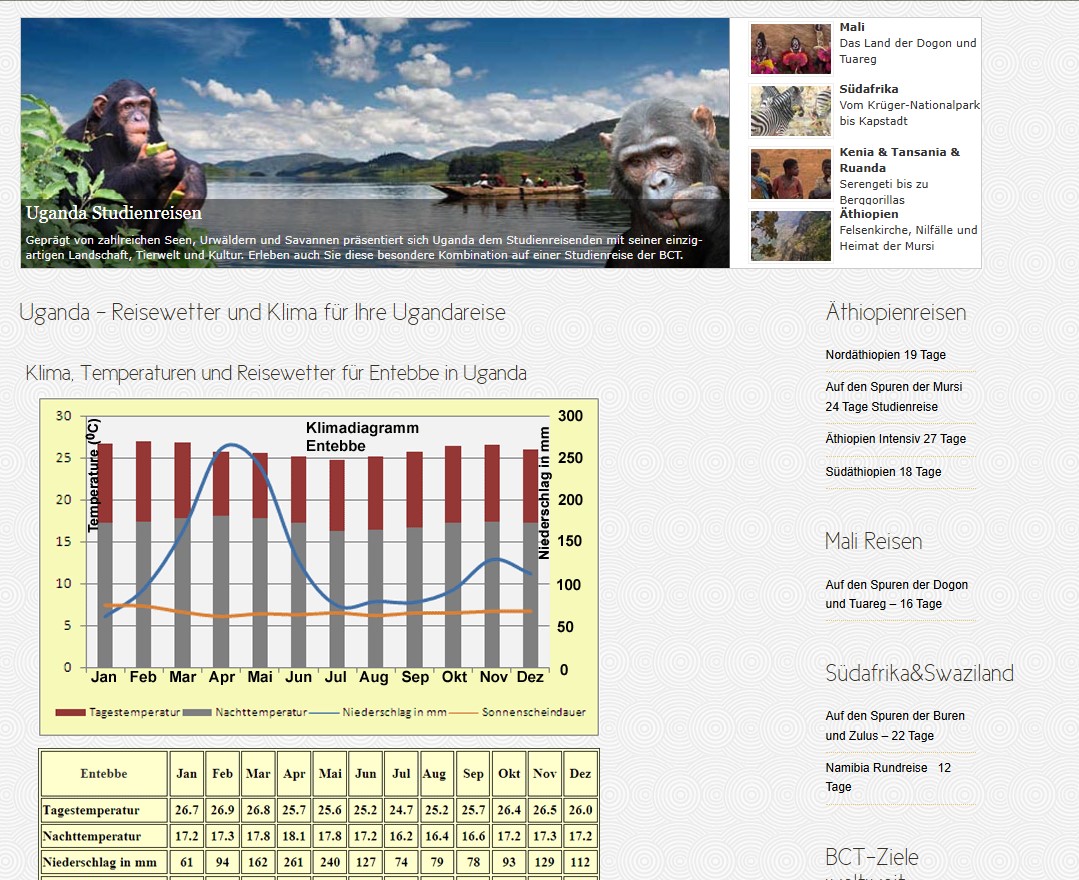
Task: Click the Mali masks thumbnail image
Action: tap(790, 49)
